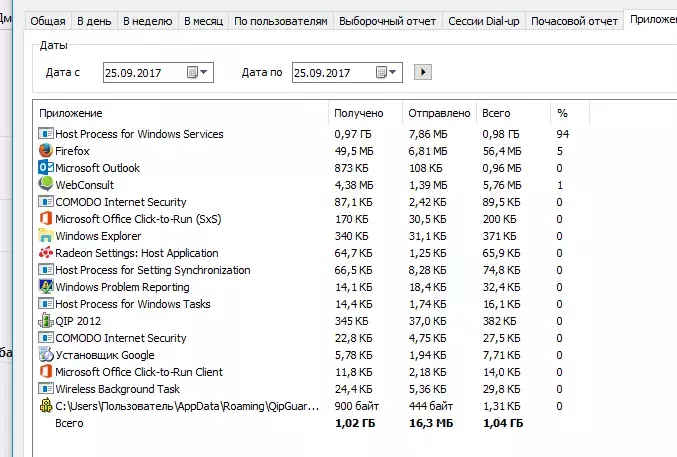Screen dimensions: 677x457
Task: Click Host Process for Setting Synchronization icon
Action: tap(46, 270)
